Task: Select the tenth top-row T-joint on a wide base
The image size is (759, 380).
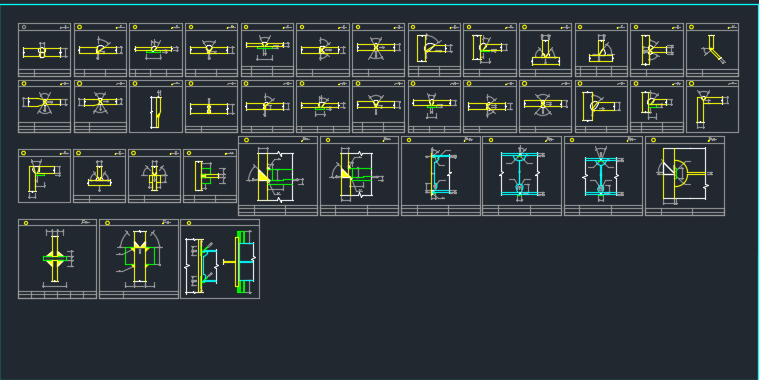Action: coord(546,50)
